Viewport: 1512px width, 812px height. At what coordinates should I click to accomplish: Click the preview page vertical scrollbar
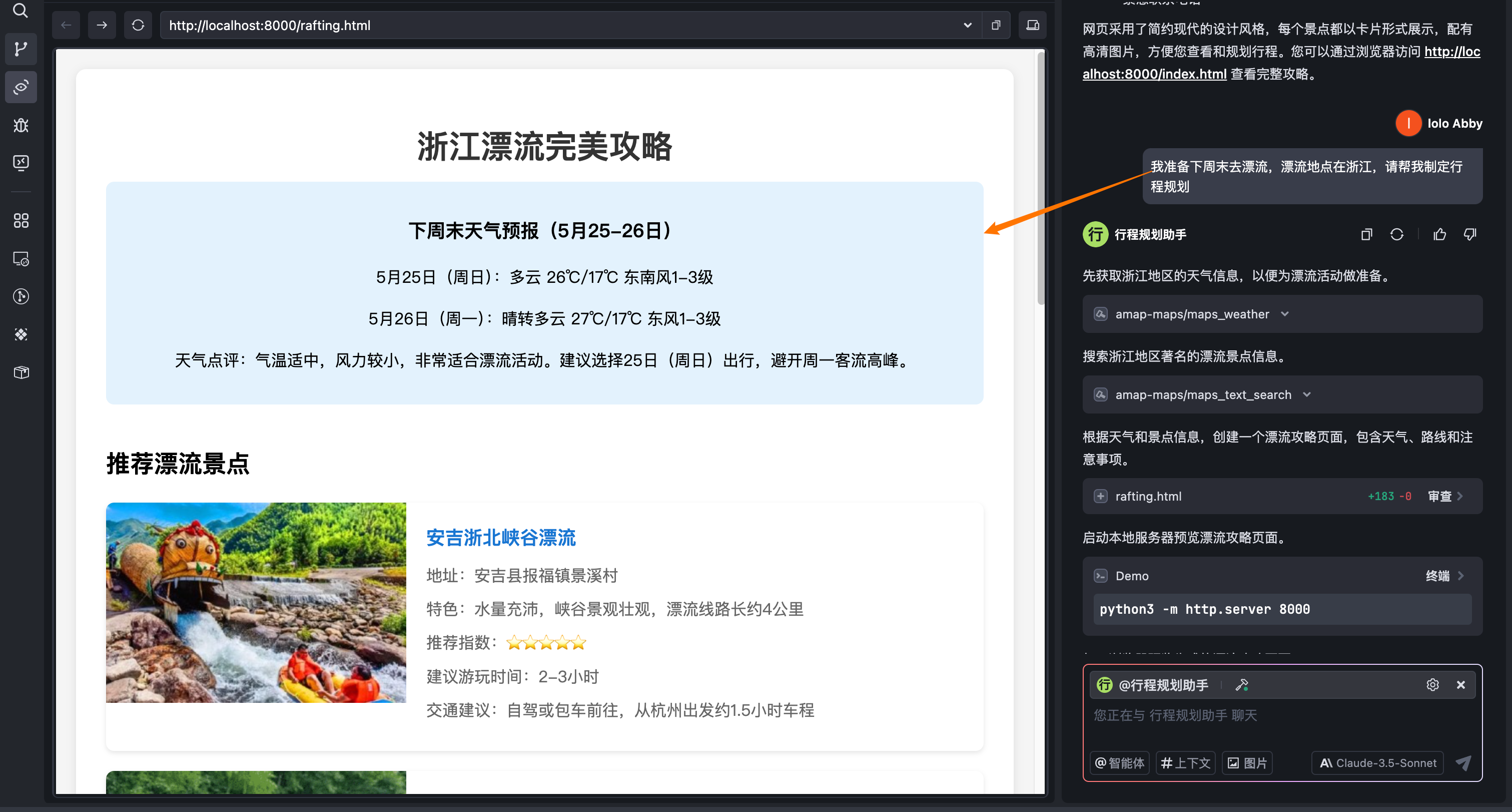pos(1041,176)
